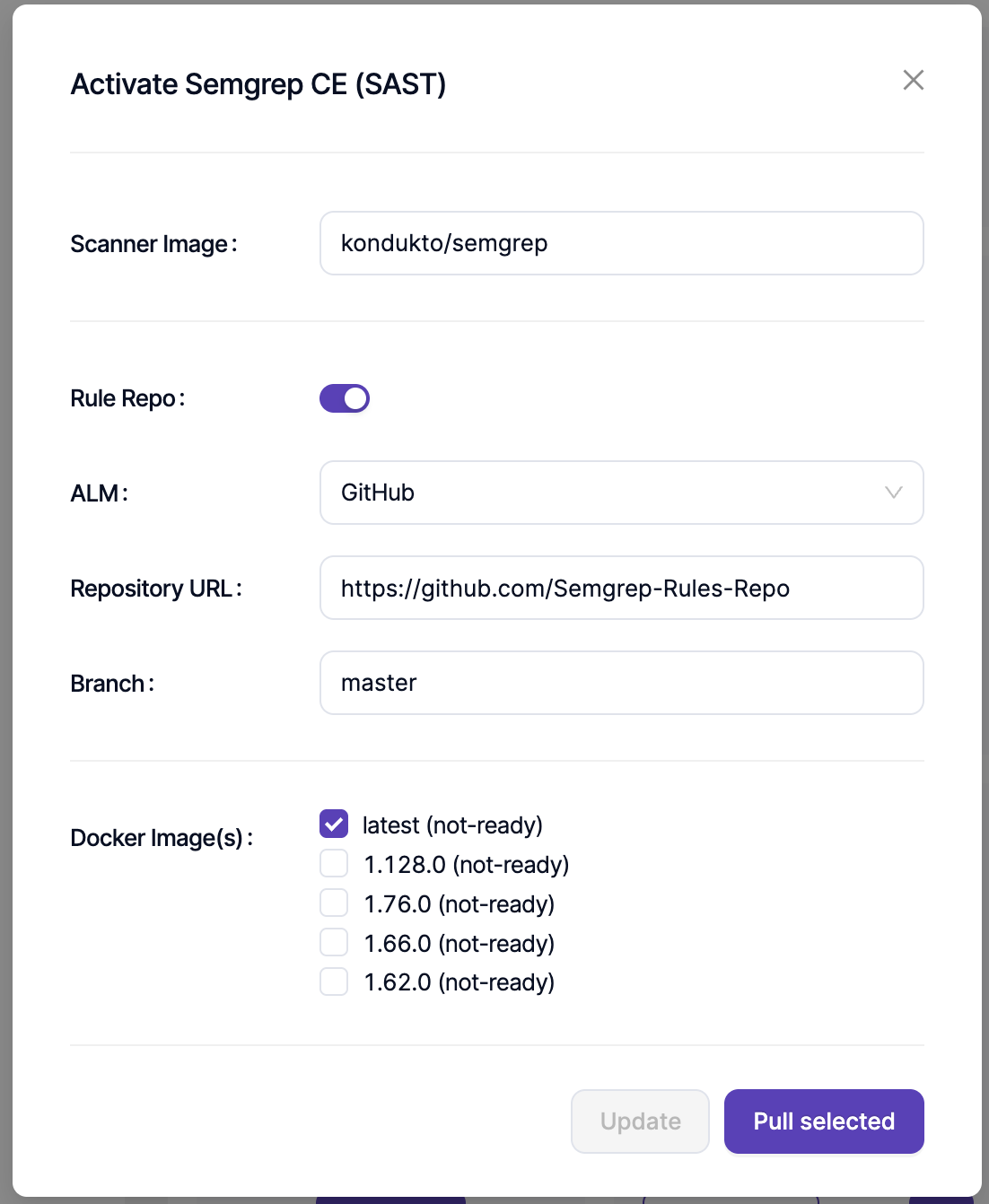Edit the Branch field containing master
The image size is (989, 1204).
[621, 683]
